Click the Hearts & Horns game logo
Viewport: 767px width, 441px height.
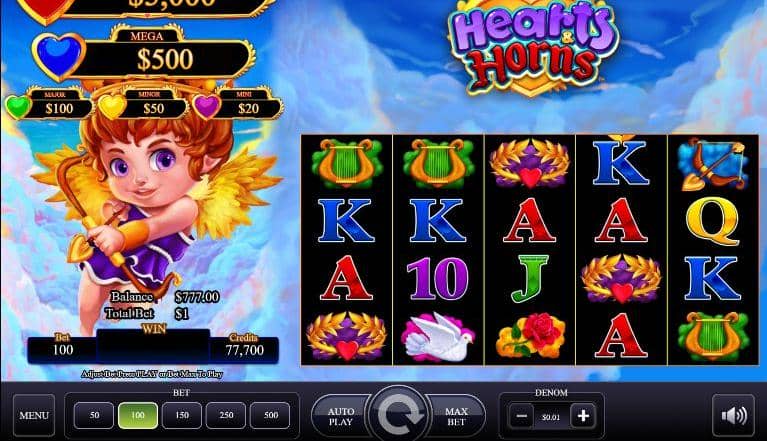click(x=533, y=45)
